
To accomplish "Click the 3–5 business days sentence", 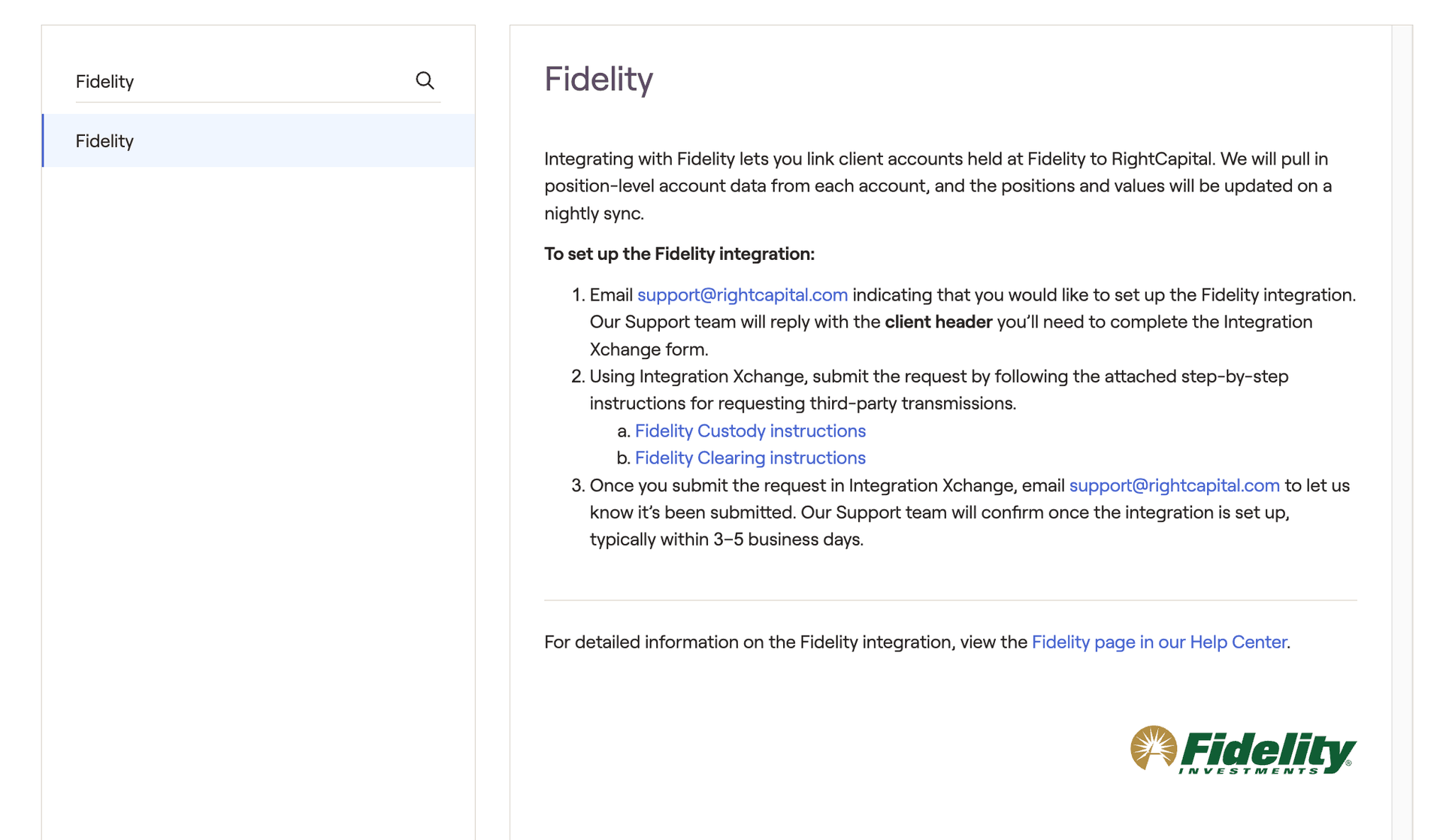I will (x=725, y=539).
